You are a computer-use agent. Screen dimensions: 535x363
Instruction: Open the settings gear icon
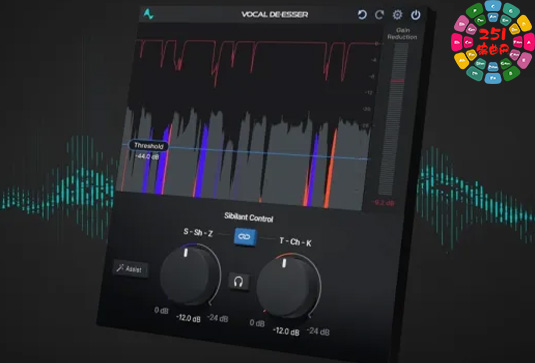pyautogui.click(x=397, y=15)
